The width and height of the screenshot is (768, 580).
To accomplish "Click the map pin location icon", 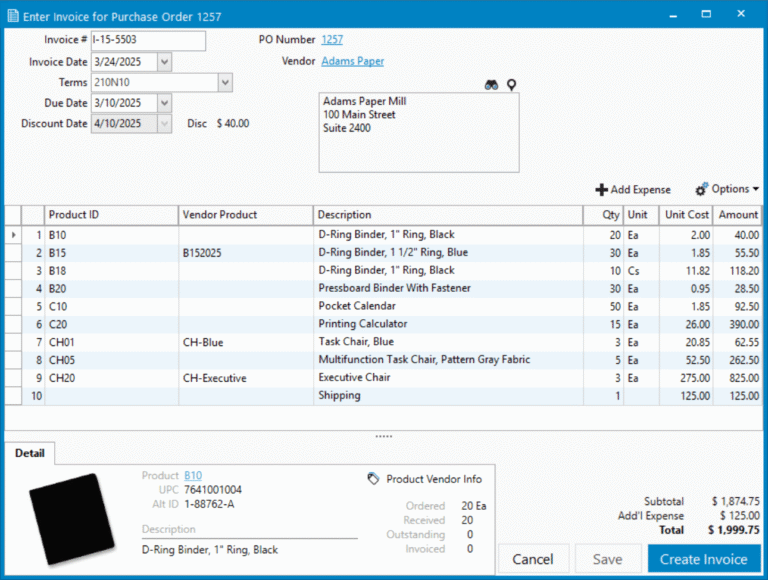I will pos(511,85).
